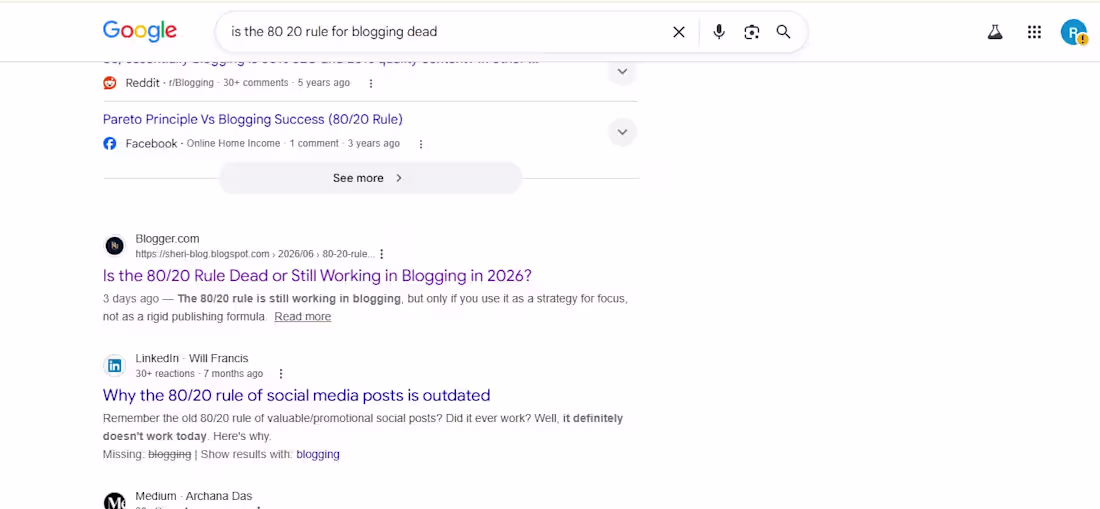
Task: Open more options for Reddit result
Action: (x=371, y=83)
